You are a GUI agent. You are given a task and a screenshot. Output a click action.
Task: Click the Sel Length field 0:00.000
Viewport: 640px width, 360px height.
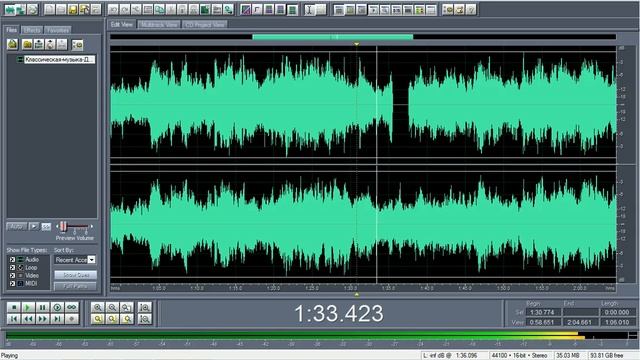617,312
